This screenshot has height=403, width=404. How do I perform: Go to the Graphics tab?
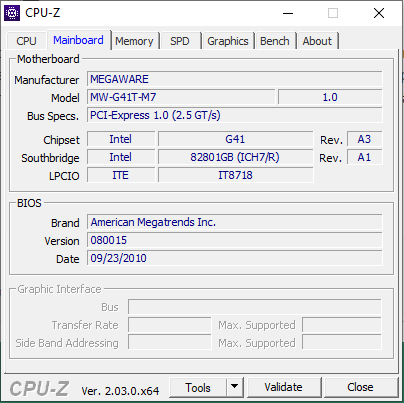(x=228, y=41)
